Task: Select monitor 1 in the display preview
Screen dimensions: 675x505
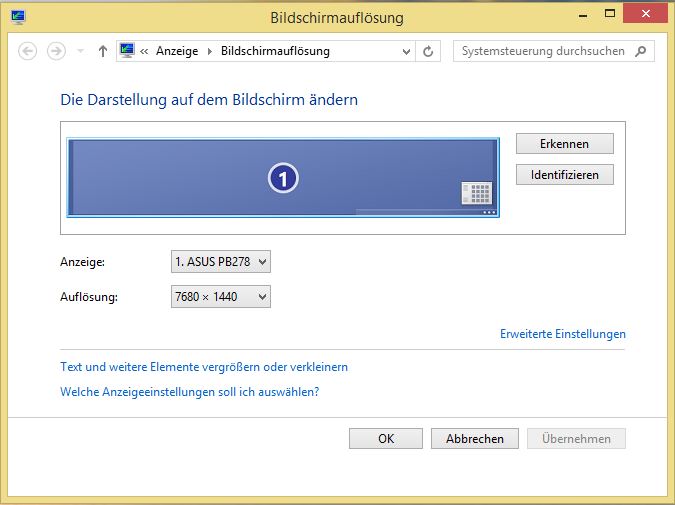Action: point(283,177)
